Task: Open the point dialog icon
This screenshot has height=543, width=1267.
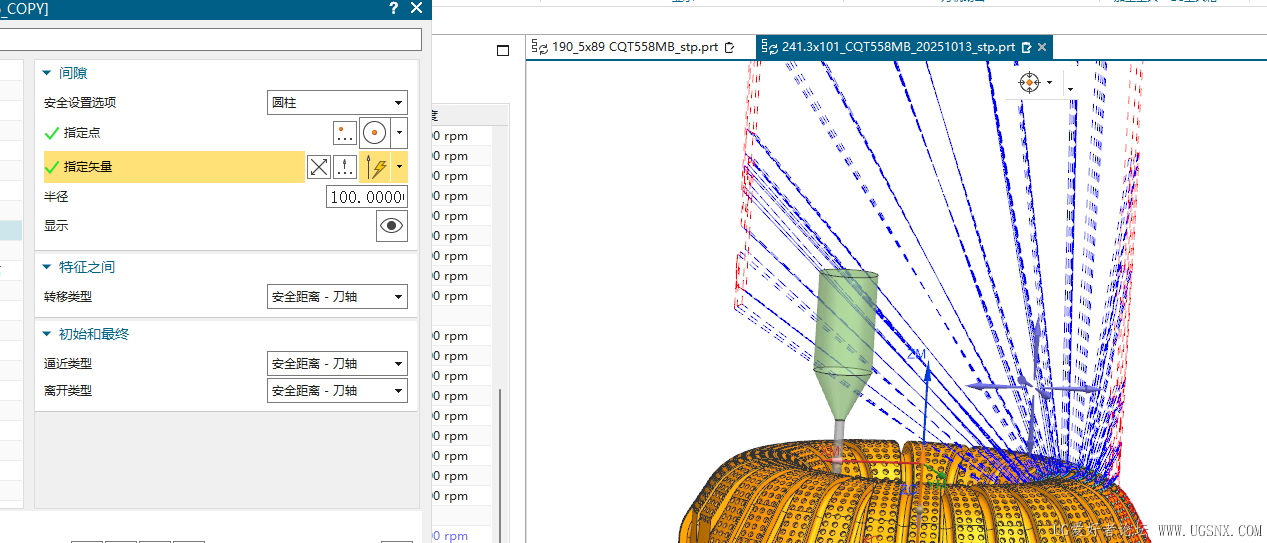Action: pyautogui.click(x=345, y=133)
